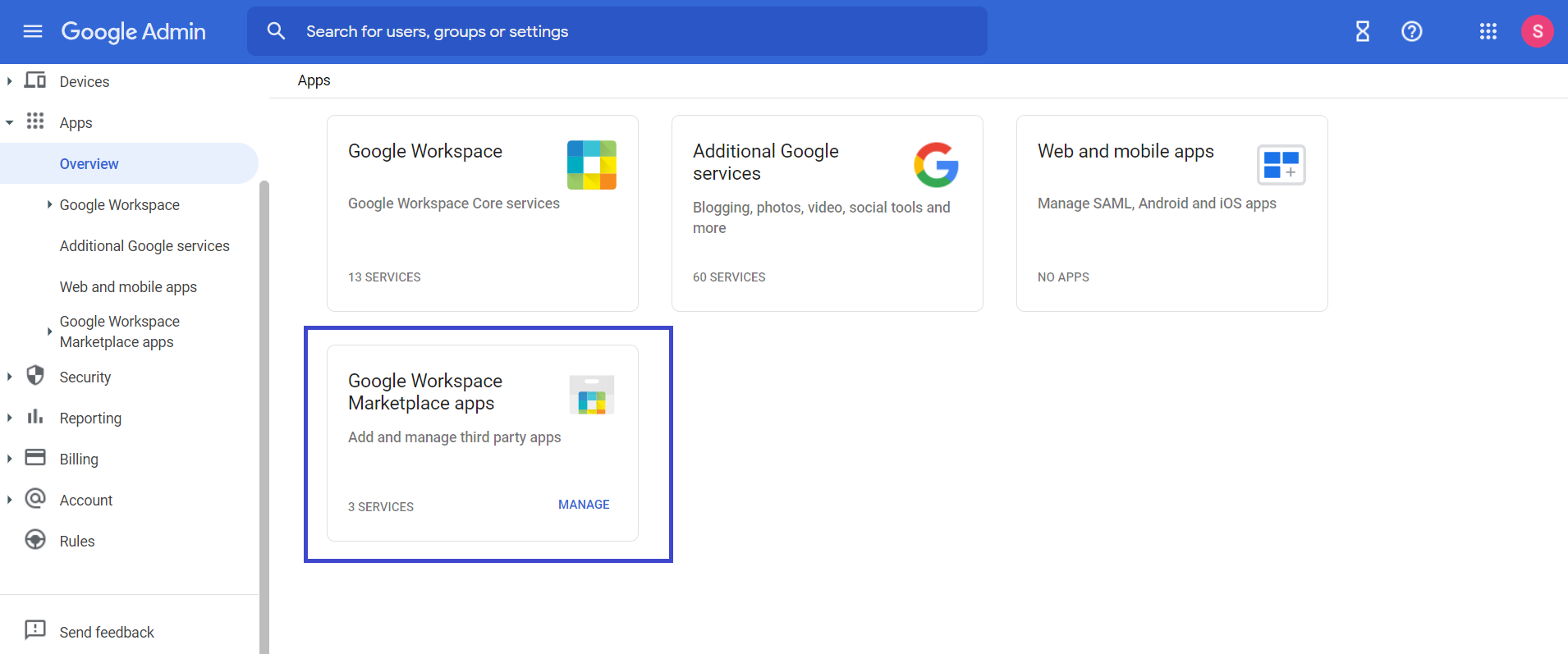Click 'Google Workspace Core services' description

point(454,204)
